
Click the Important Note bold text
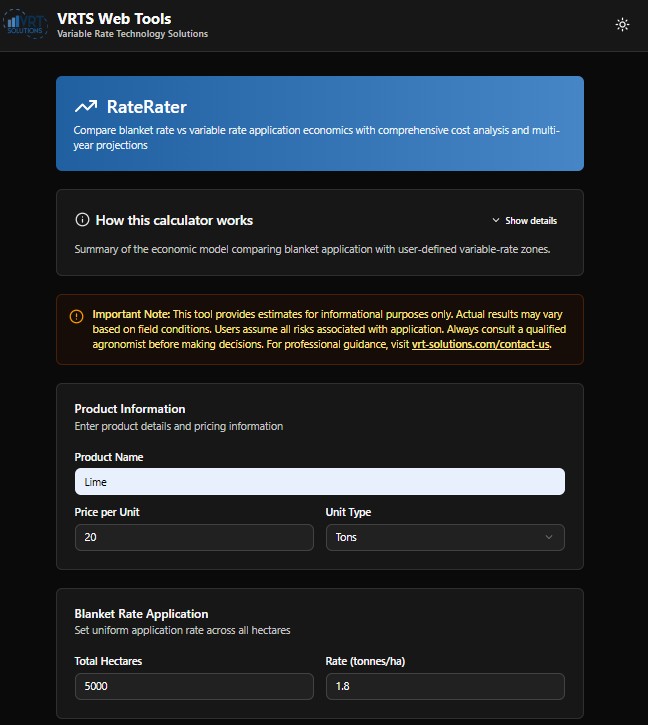tap(131, 314)
